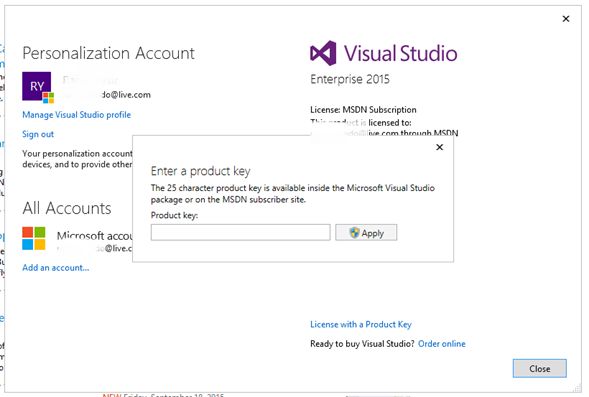Click the RY profile avatar

(x=37, y=86)
